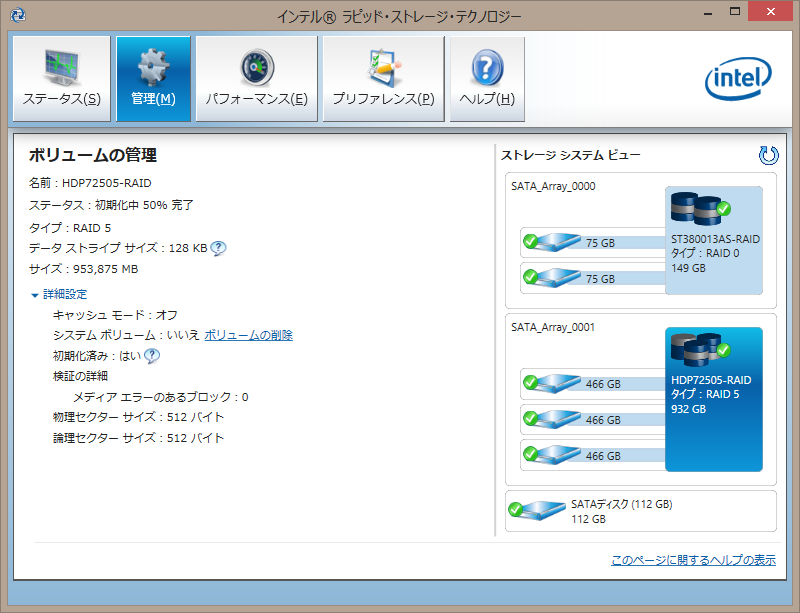
Task: Select second 75 GB disk in SATA_Array_0000
Action: tap(551, 278)
